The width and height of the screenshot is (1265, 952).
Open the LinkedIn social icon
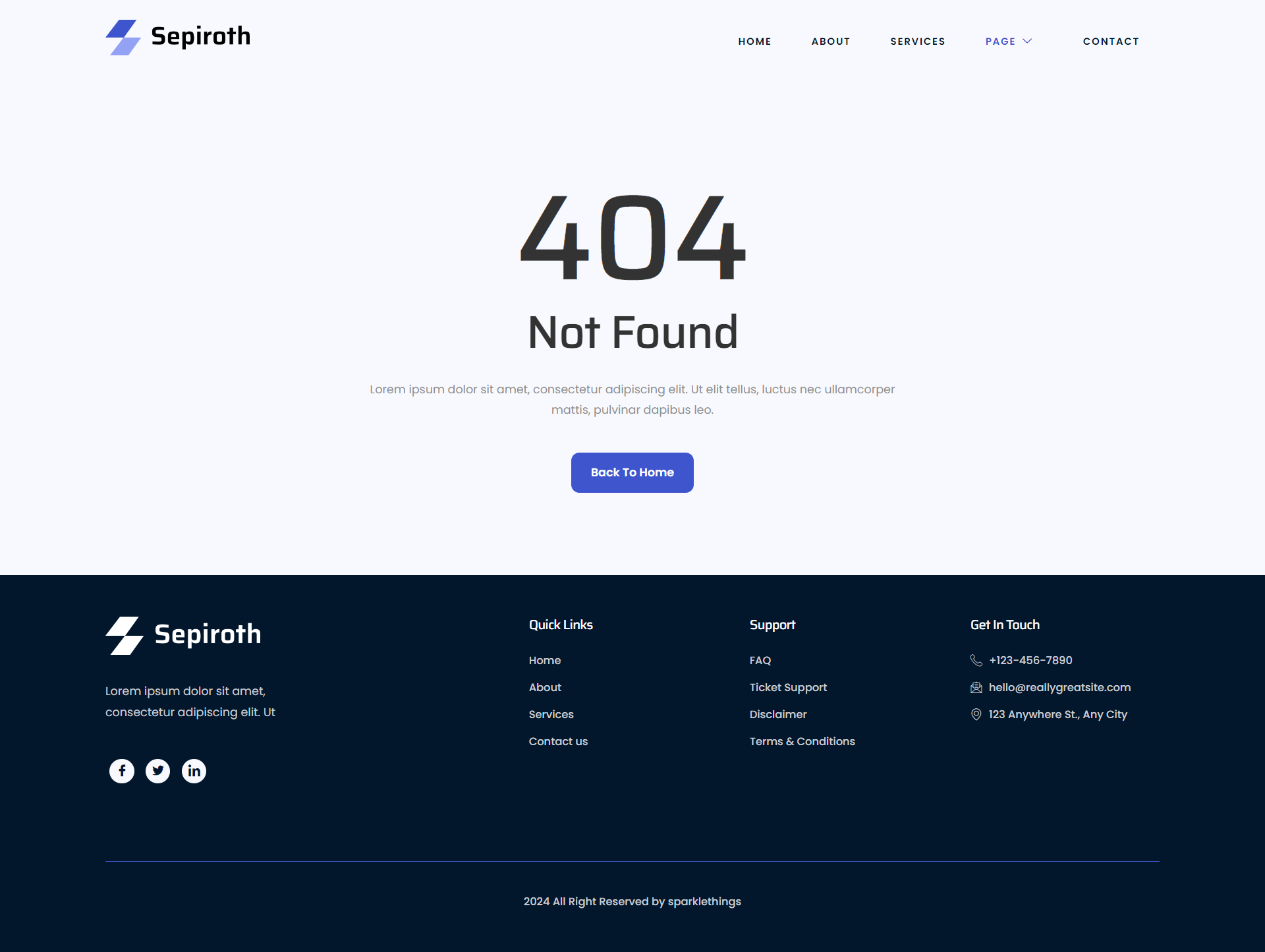coord(194,771)
